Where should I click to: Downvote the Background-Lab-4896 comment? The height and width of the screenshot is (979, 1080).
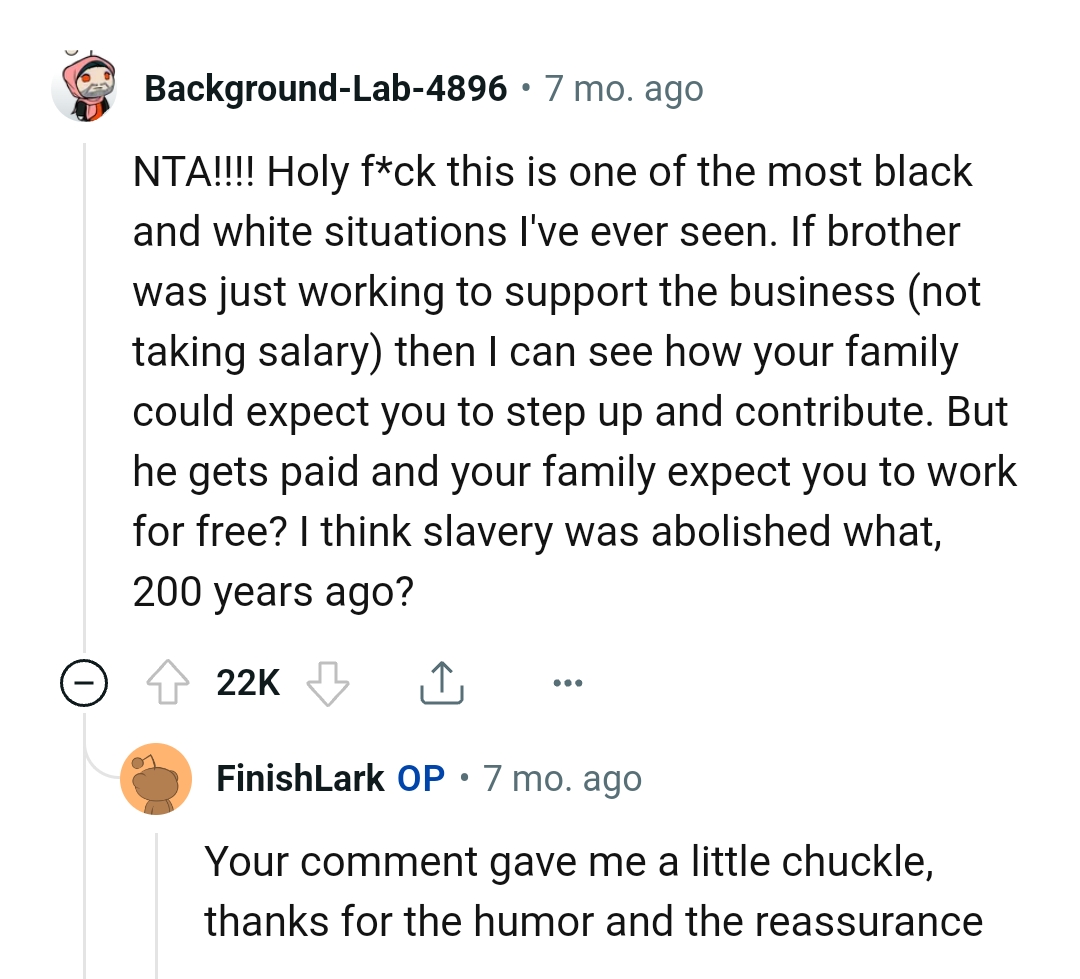point(327,683)
